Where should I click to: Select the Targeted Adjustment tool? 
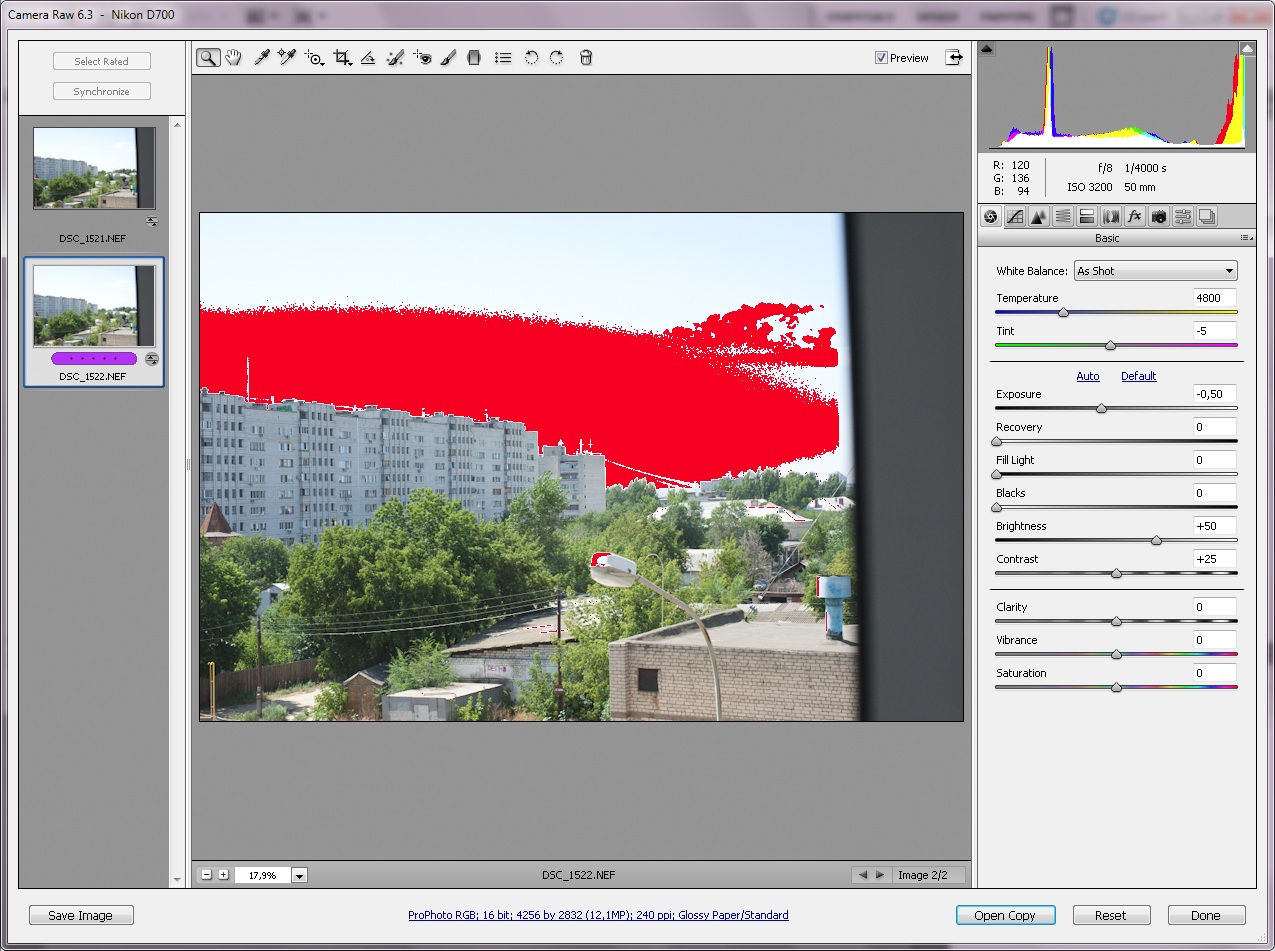315,58
